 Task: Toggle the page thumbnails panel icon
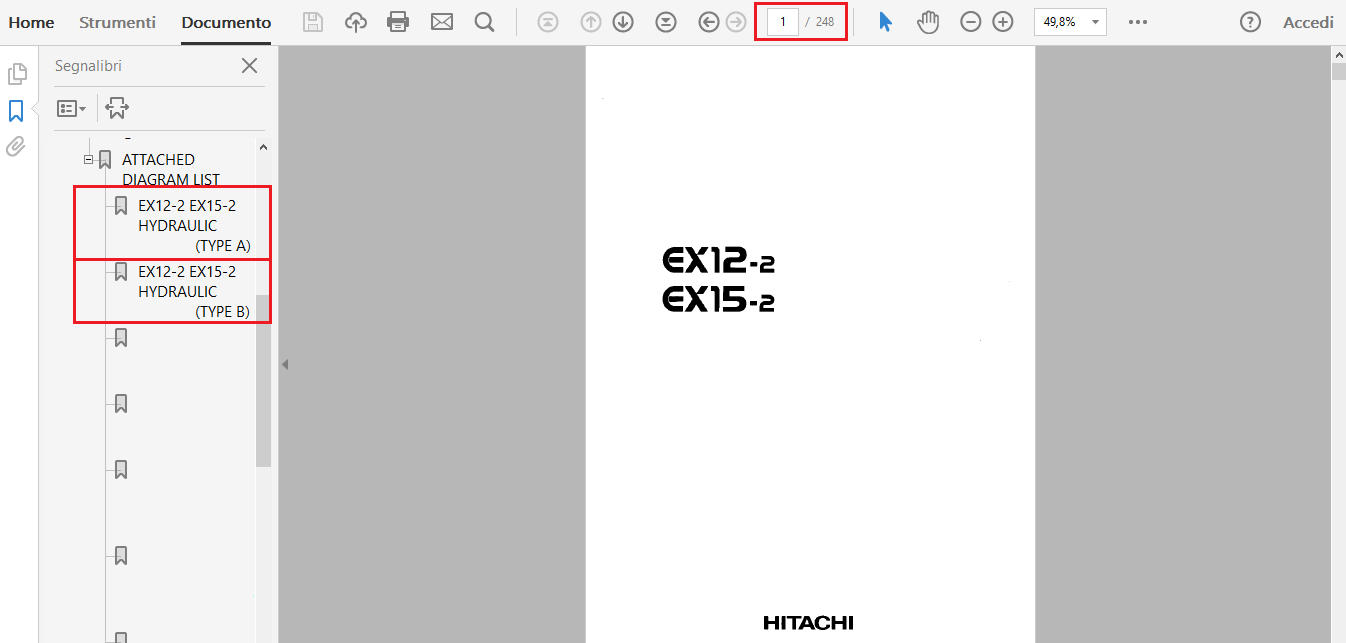coord(16,74)
